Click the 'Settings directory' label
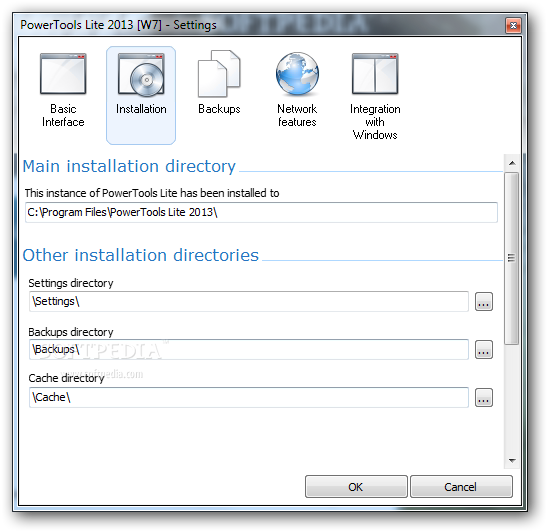This screenshot has height=532, width=548. coord(71,283)
